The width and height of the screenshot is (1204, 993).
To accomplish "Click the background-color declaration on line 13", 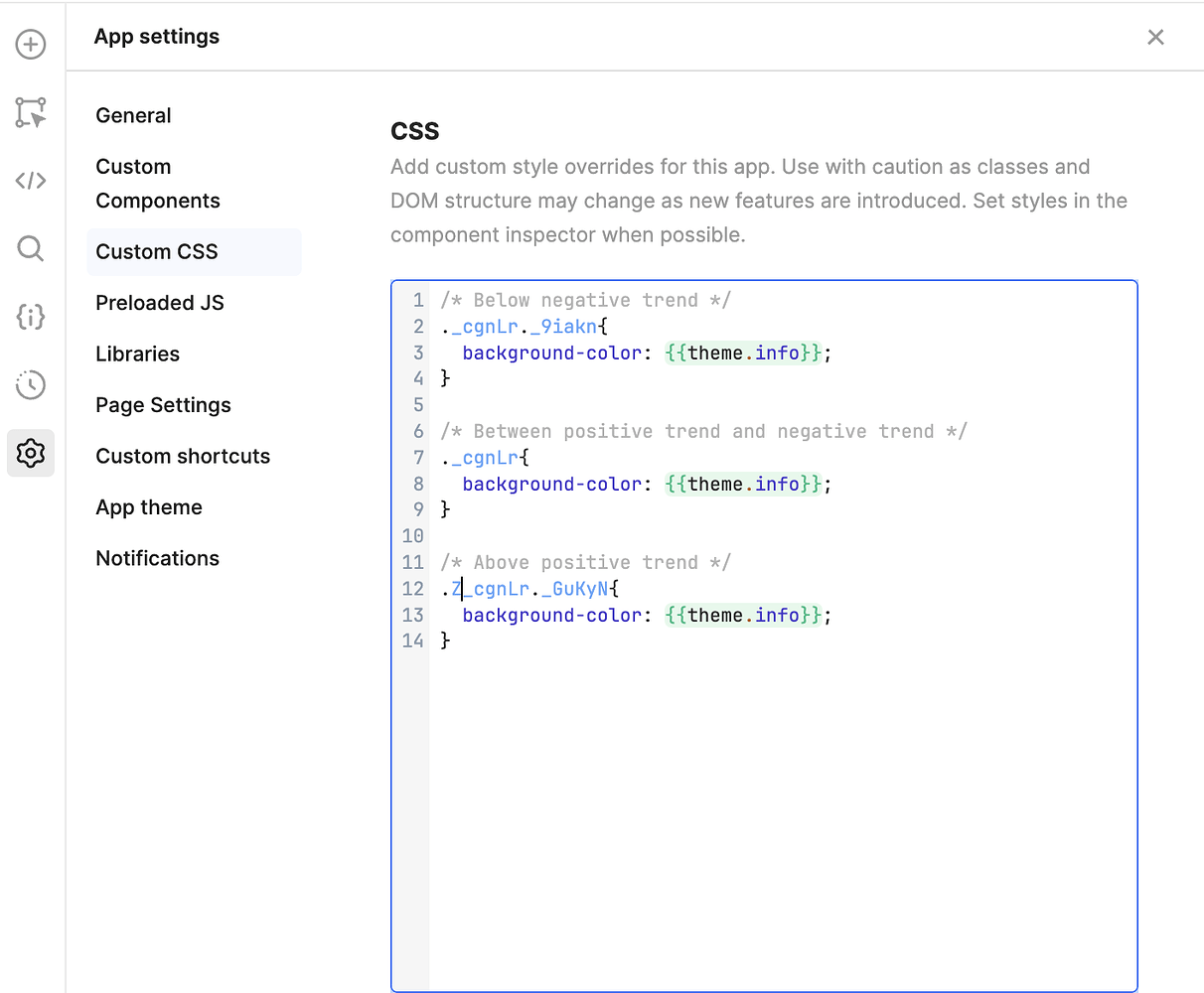I will click(x=647, y=615).
